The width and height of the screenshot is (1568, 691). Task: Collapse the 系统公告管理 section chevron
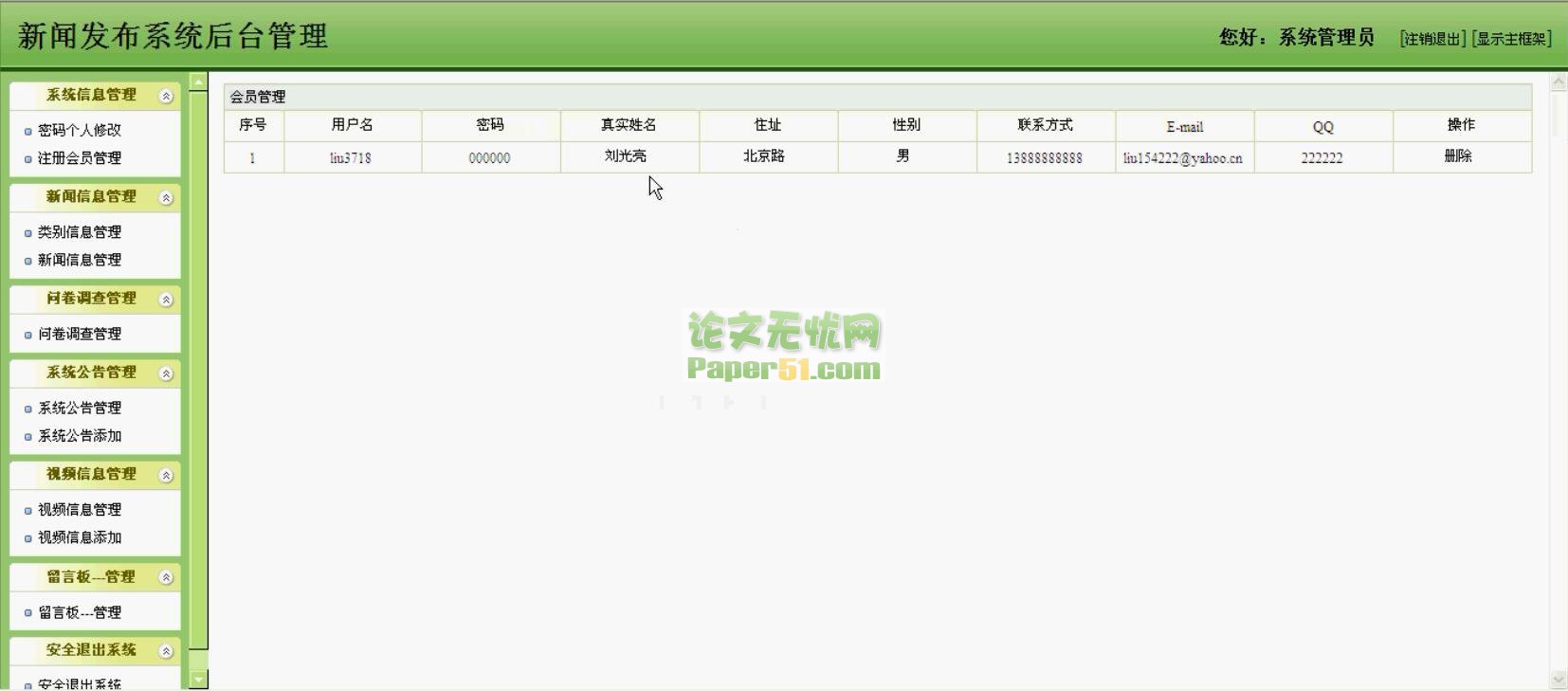pyautogui.click(x=166, y=373)
